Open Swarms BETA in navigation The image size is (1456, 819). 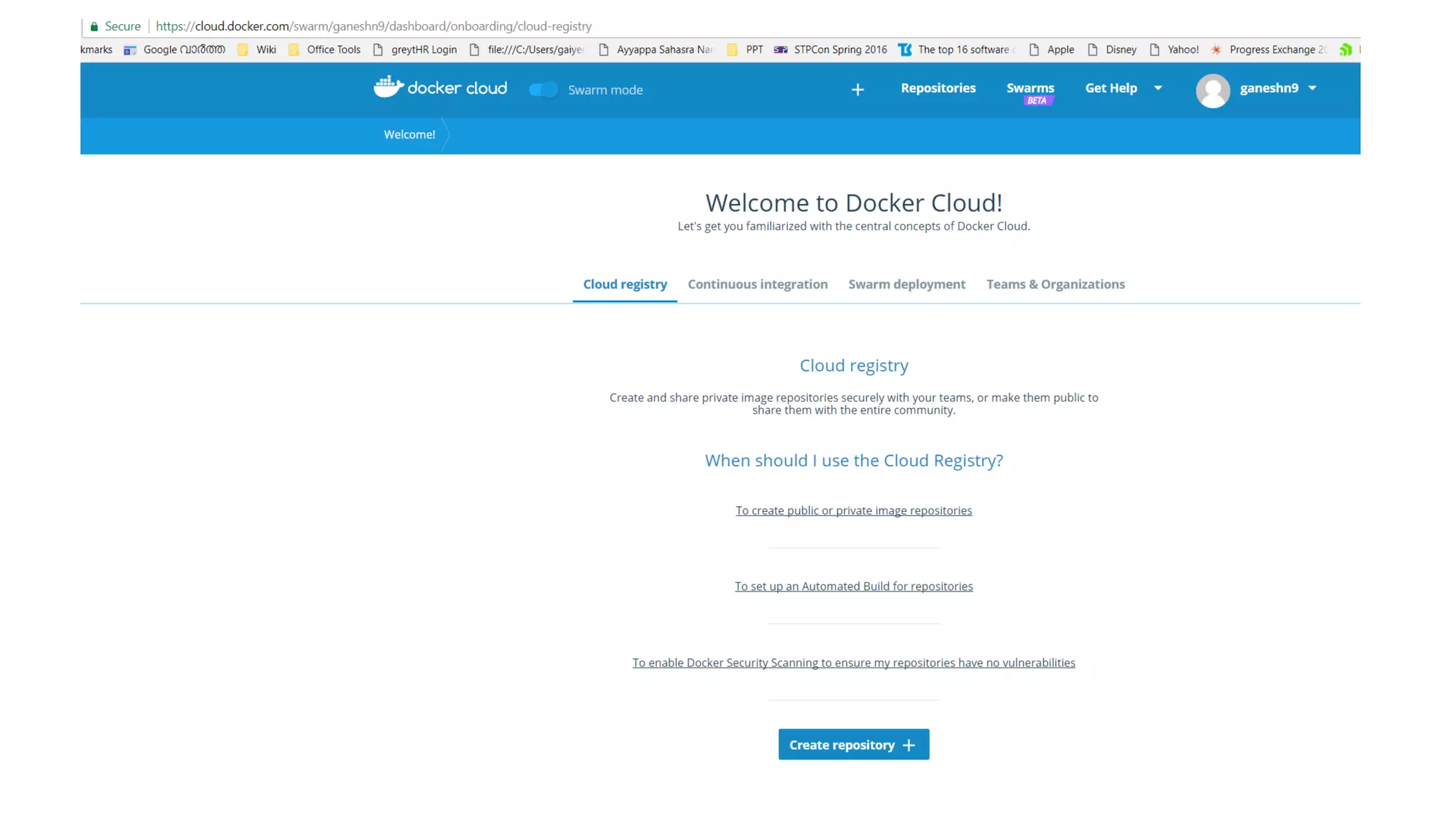1029,89
